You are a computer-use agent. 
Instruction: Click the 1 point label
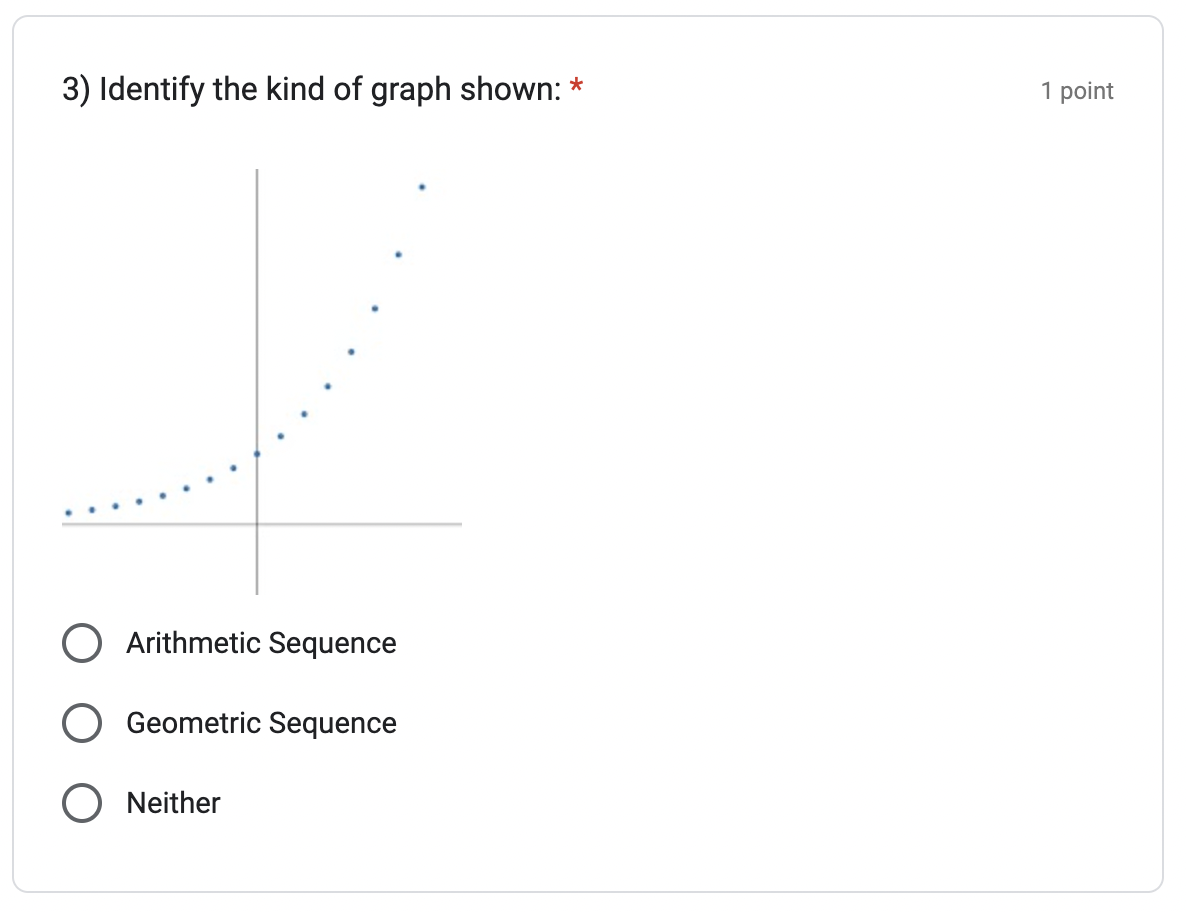coord(1077,90)
